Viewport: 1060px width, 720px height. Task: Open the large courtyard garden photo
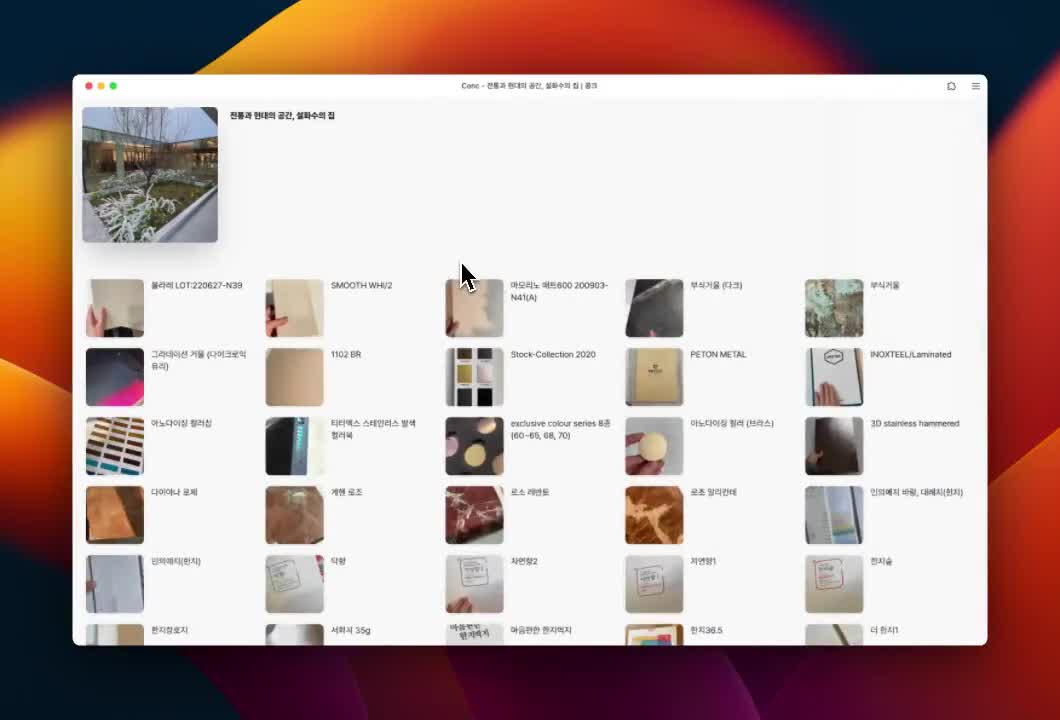150,174
